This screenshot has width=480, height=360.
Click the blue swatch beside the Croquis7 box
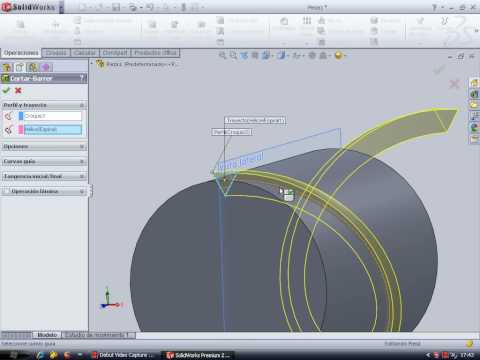21,116
